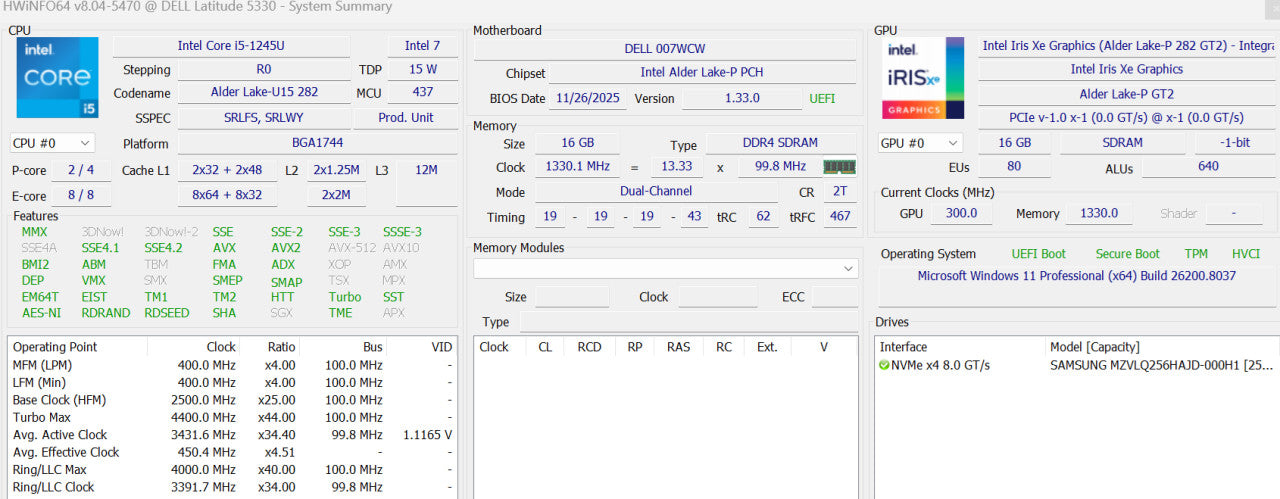Click the P-core count 2 / 4
Screen dimensions: 1280x499
(81, 170)
